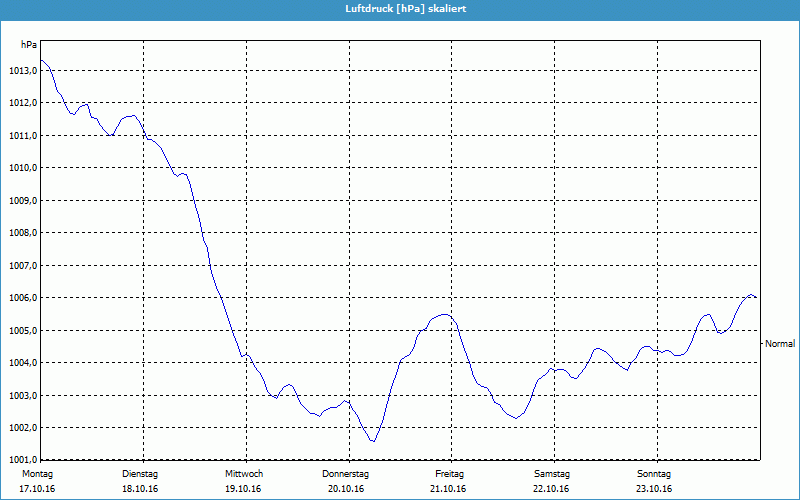The height and width of the screenshot is (500, 800).
Task: Click the chart title 'Luftdruck [hPa] skaliert'
Action: [406, 9]
